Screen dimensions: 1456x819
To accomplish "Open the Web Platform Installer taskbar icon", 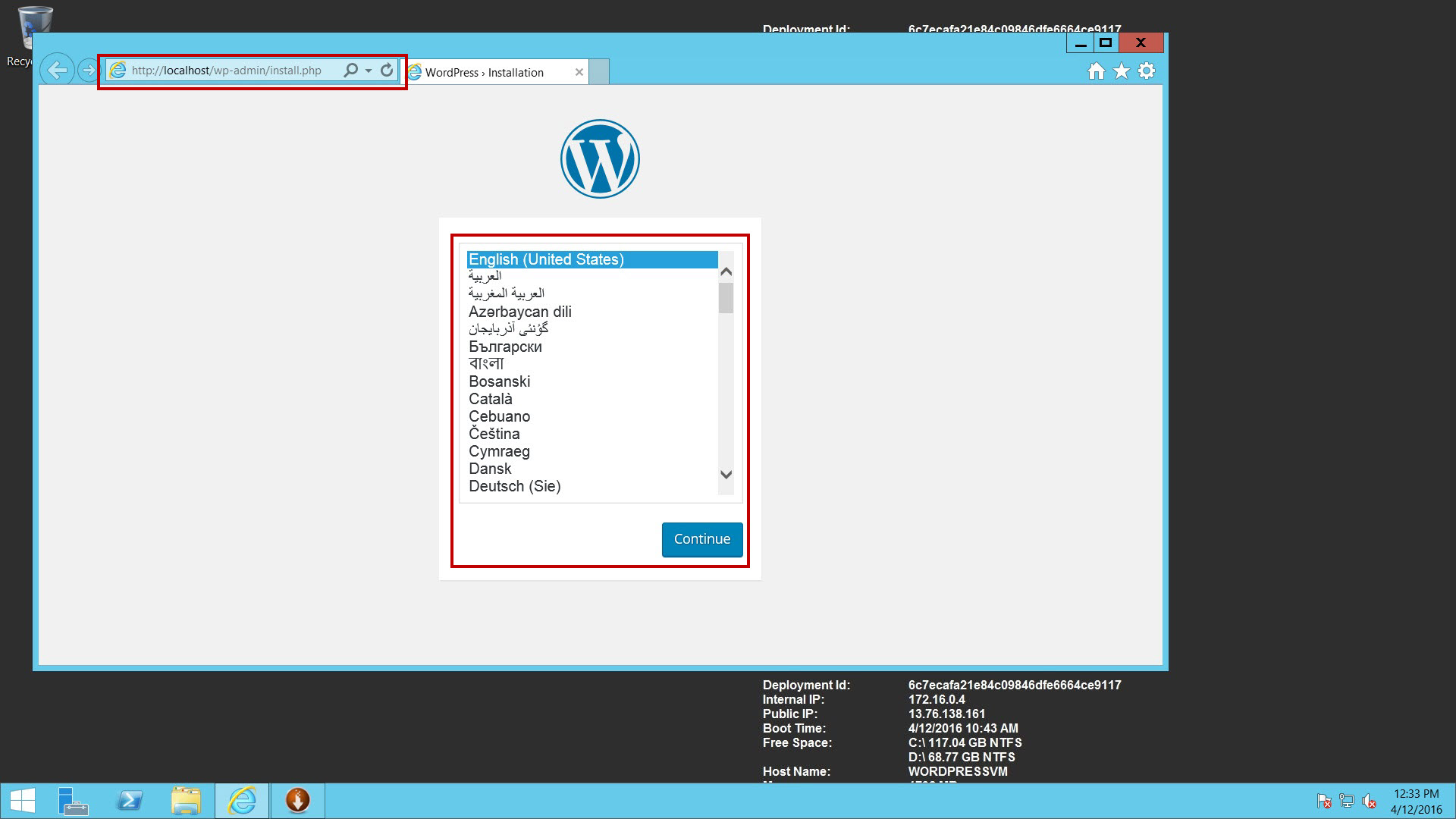I will pyautogui.click(x=298, y=801).
